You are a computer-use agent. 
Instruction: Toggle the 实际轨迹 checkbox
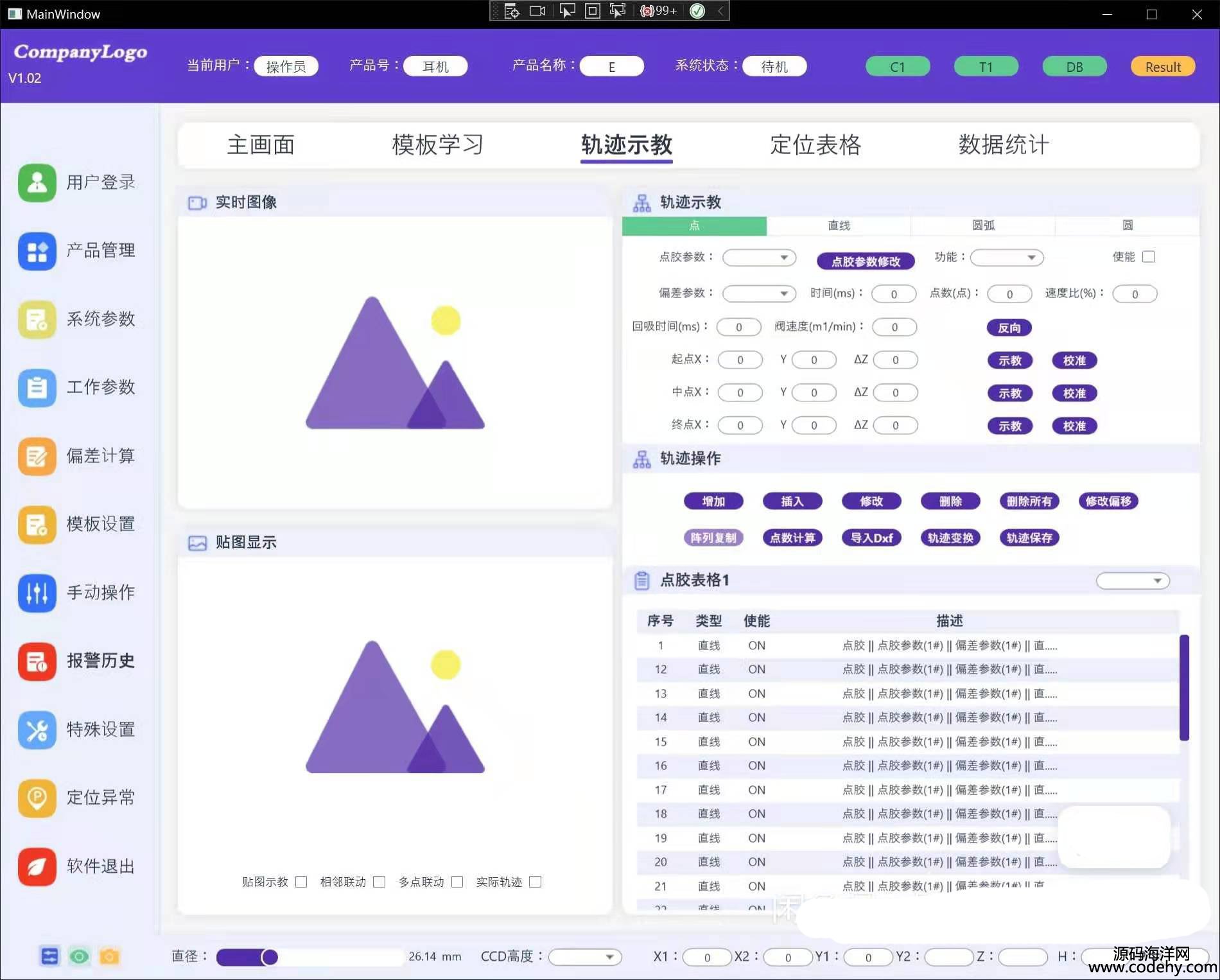536,882
